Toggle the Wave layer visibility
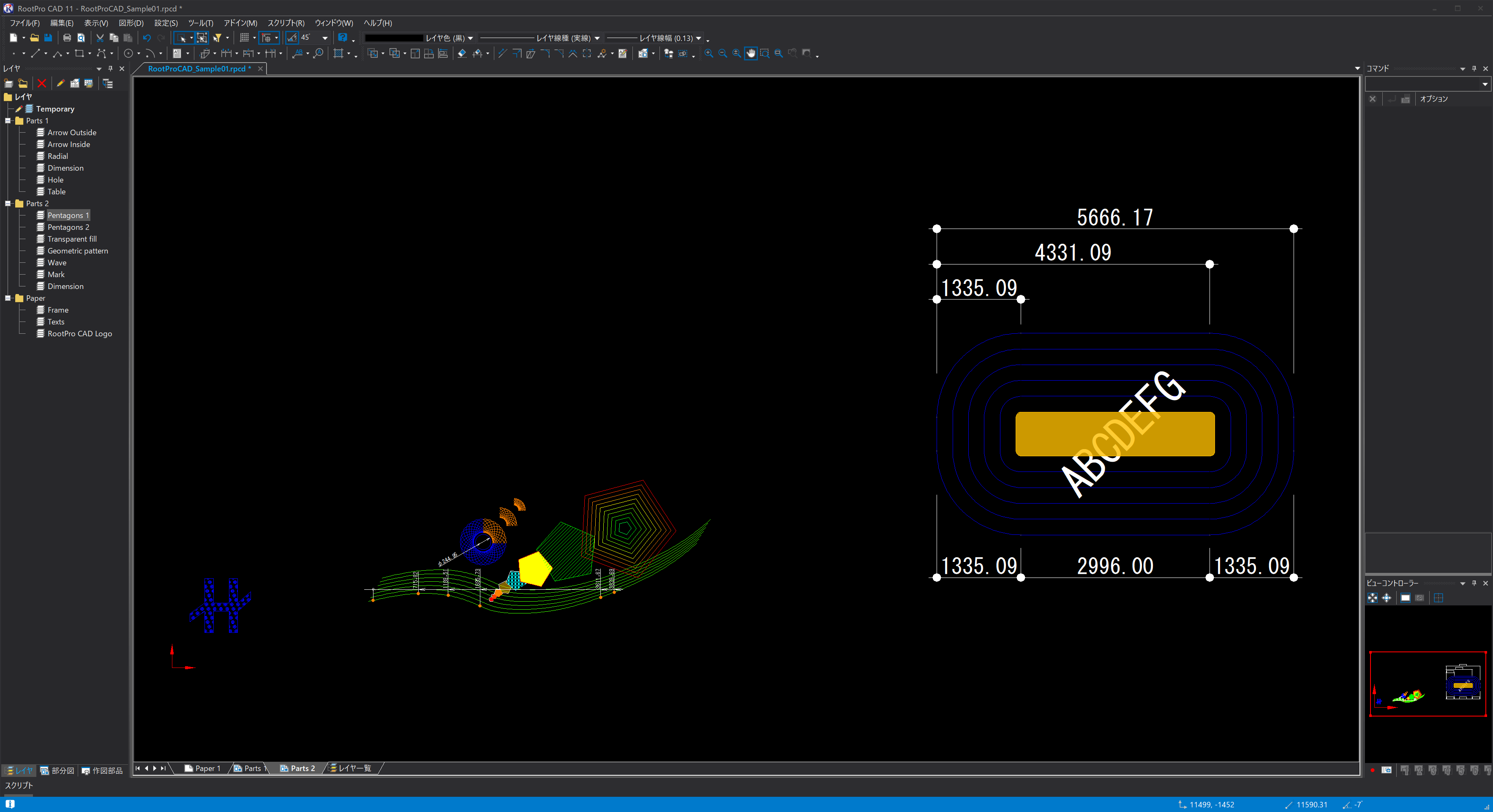Screen dimensions: 1493x812 [x=41, y=262]
